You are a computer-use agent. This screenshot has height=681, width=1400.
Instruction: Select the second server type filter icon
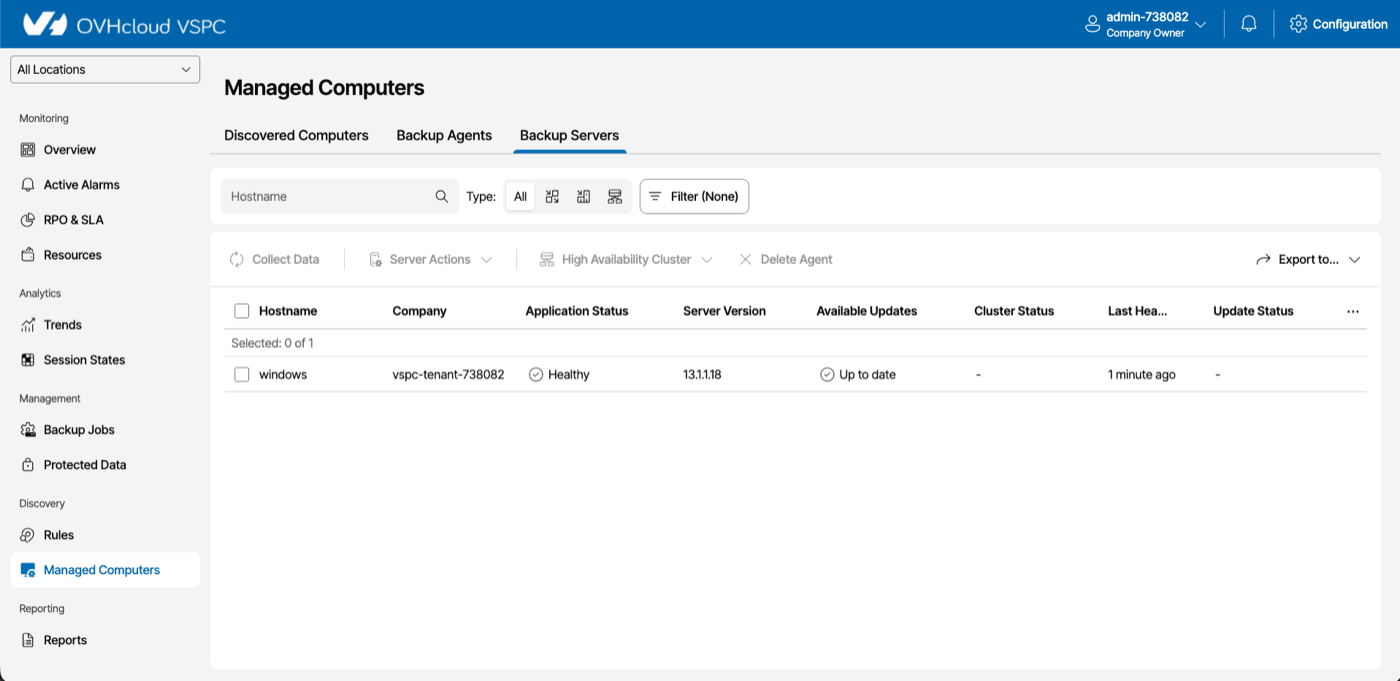(584, 196)
